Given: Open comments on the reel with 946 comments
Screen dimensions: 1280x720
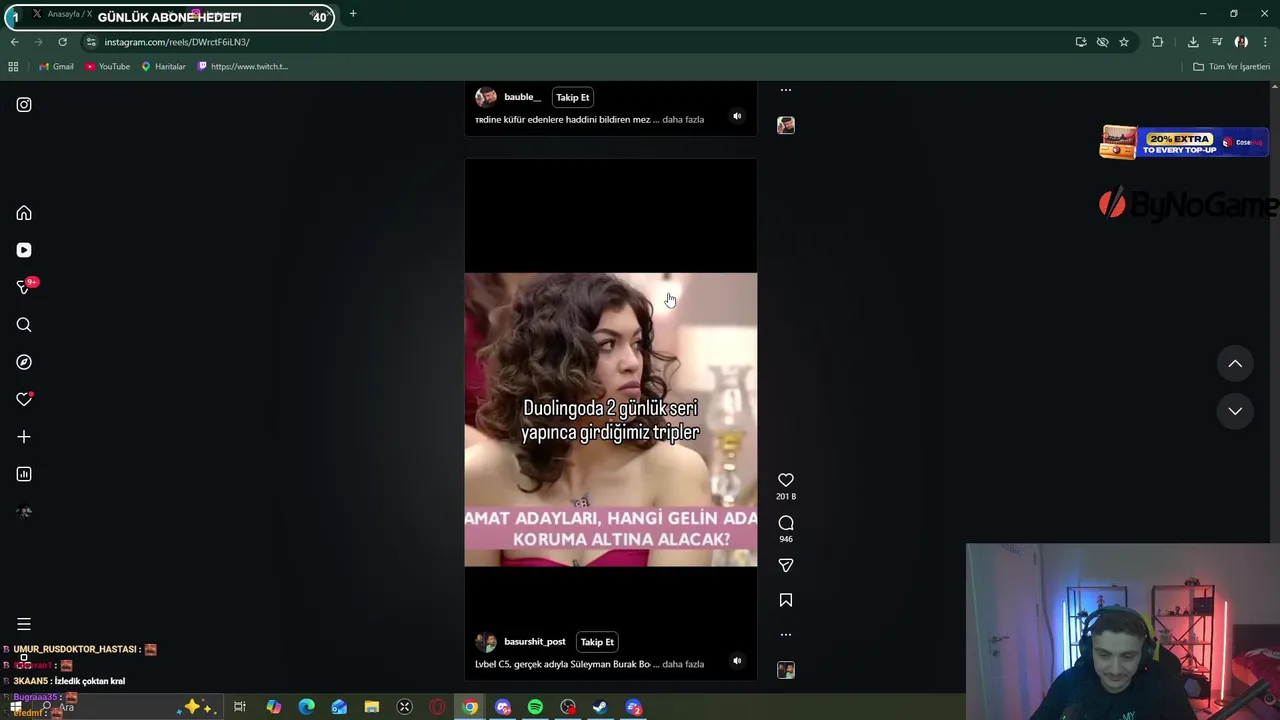Looking at the screenshot, I should point(786,523).
